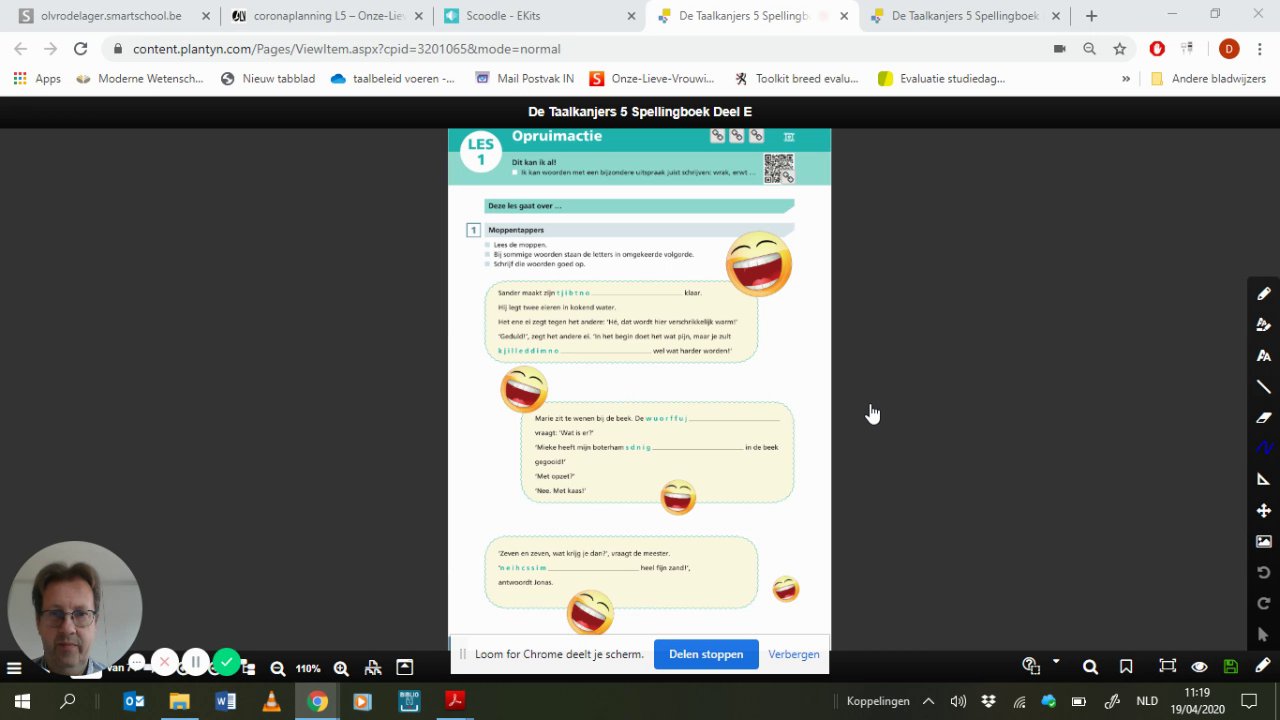Screen dimensions: 1280x720
Task: Zoom in with the plus magnifier
Action: pos(341,668)
